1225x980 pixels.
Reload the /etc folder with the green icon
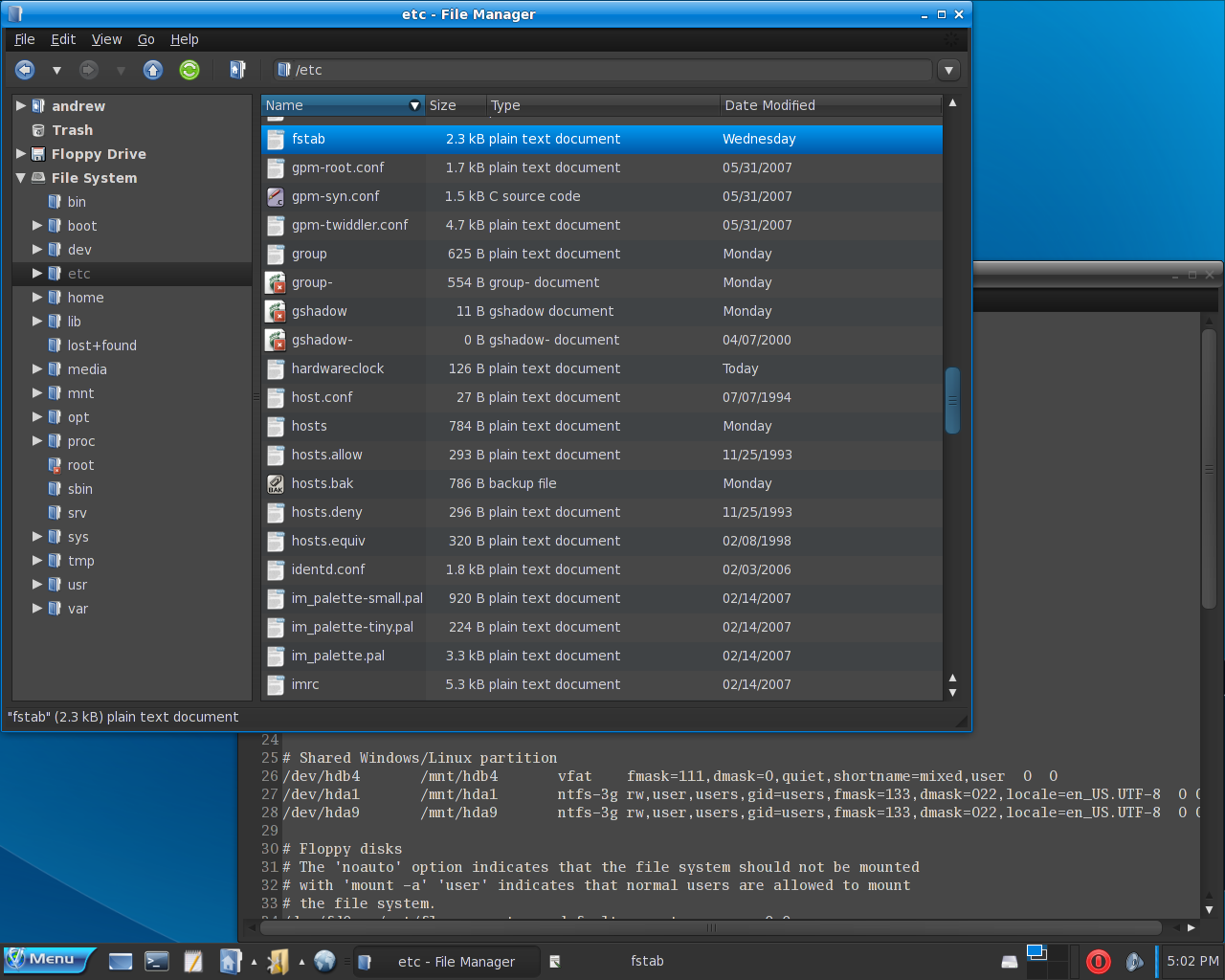coord(189,70)
